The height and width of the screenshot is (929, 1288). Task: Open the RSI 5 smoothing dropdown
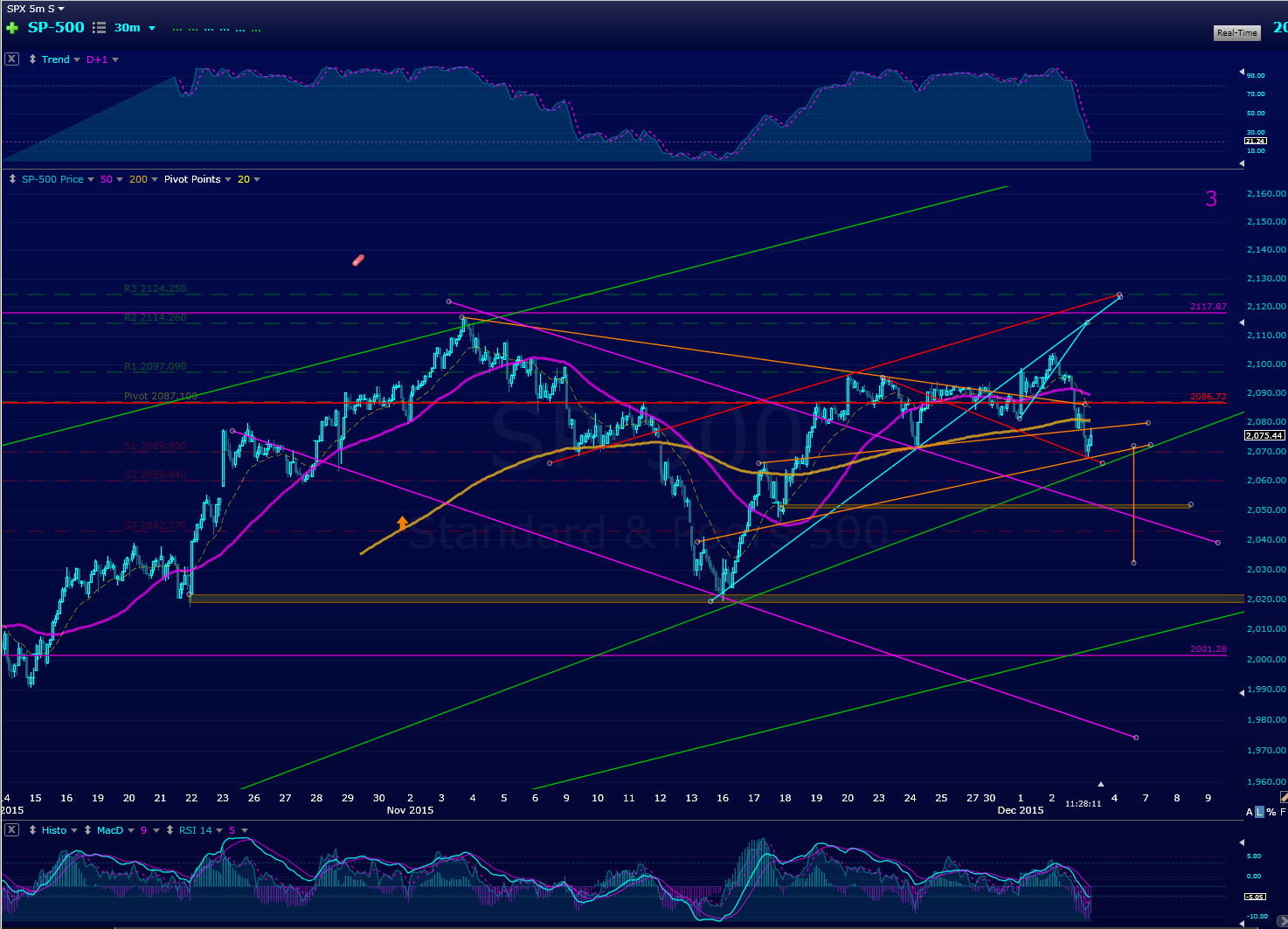click(245, 831)
